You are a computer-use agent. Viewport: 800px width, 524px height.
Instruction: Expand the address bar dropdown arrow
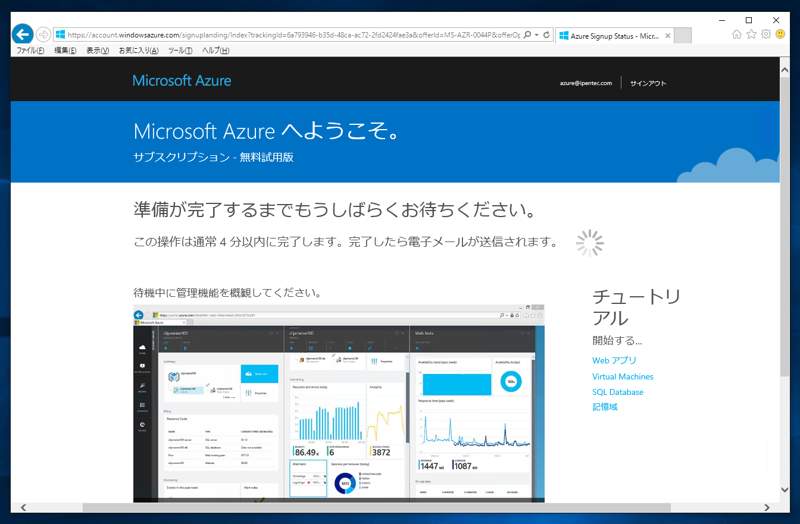click(537, 35)
